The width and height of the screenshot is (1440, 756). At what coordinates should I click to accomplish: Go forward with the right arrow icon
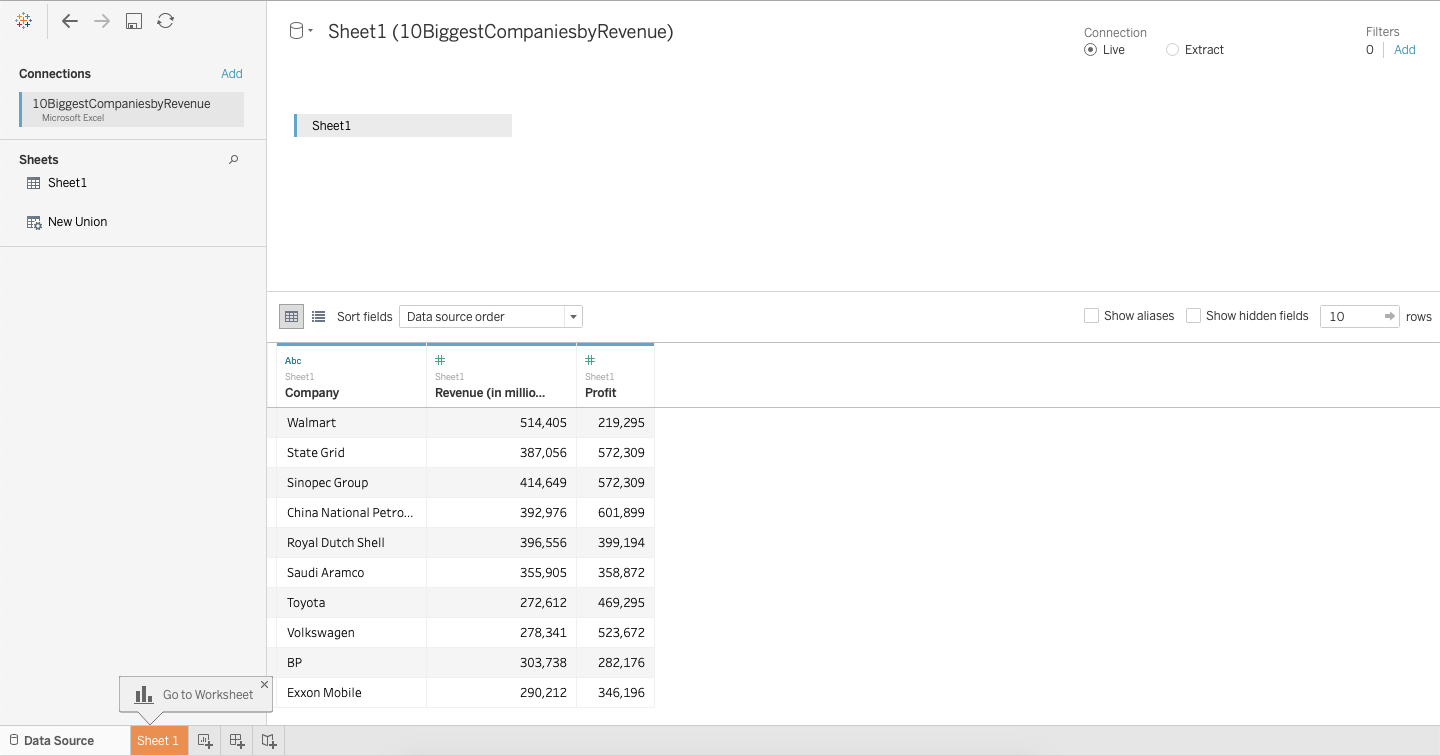point(101,20)
